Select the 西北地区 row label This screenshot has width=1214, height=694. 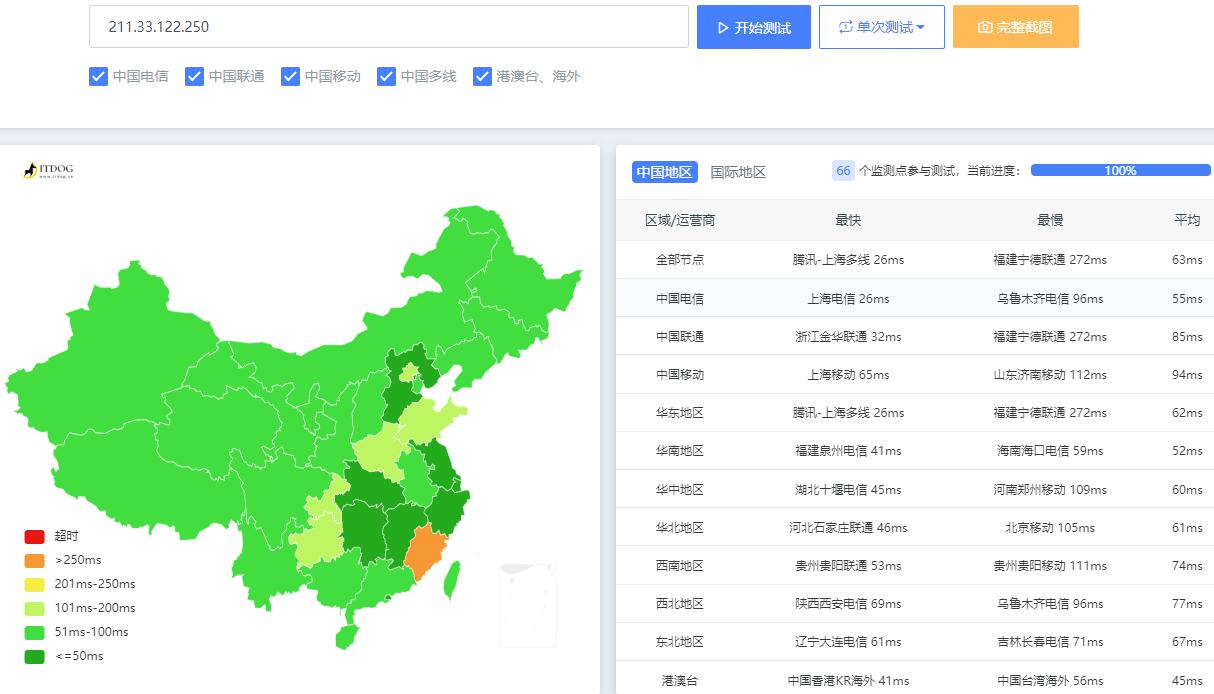pyautogui.click(x=680, y=603)
